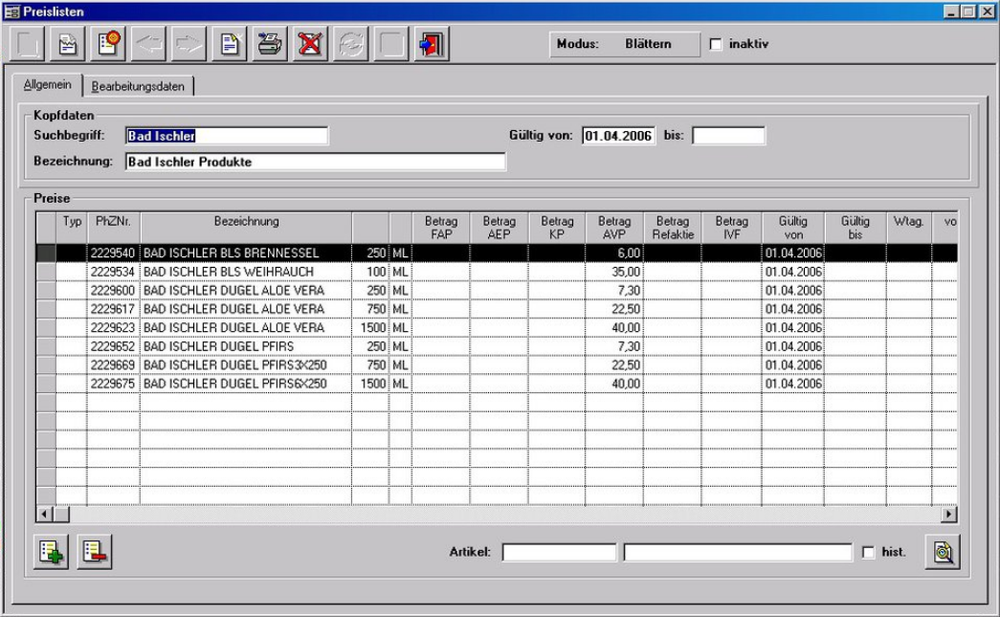Click the print toolbar icon
The image size is (1000, 617).
(x=269, y=45)
